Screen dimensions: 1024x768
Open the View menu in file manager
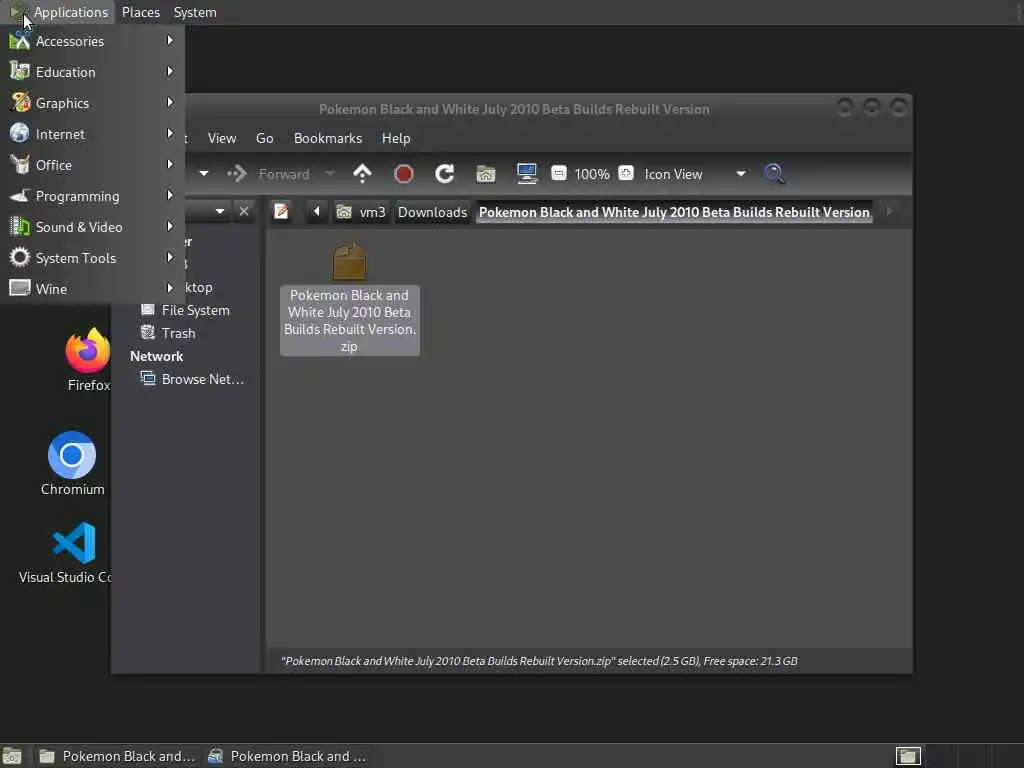(221, 138)
